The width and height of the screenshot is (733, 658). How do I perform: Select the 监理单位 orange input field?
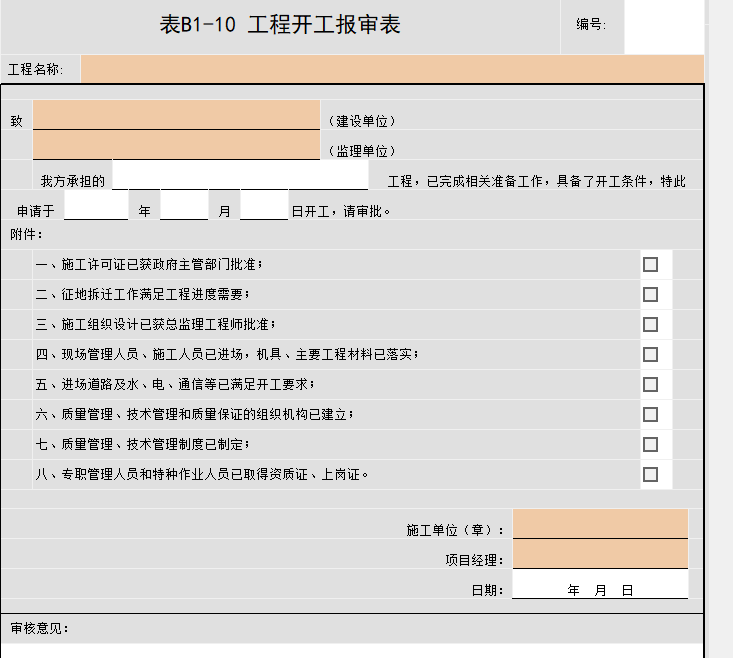(x=176, y=146)
